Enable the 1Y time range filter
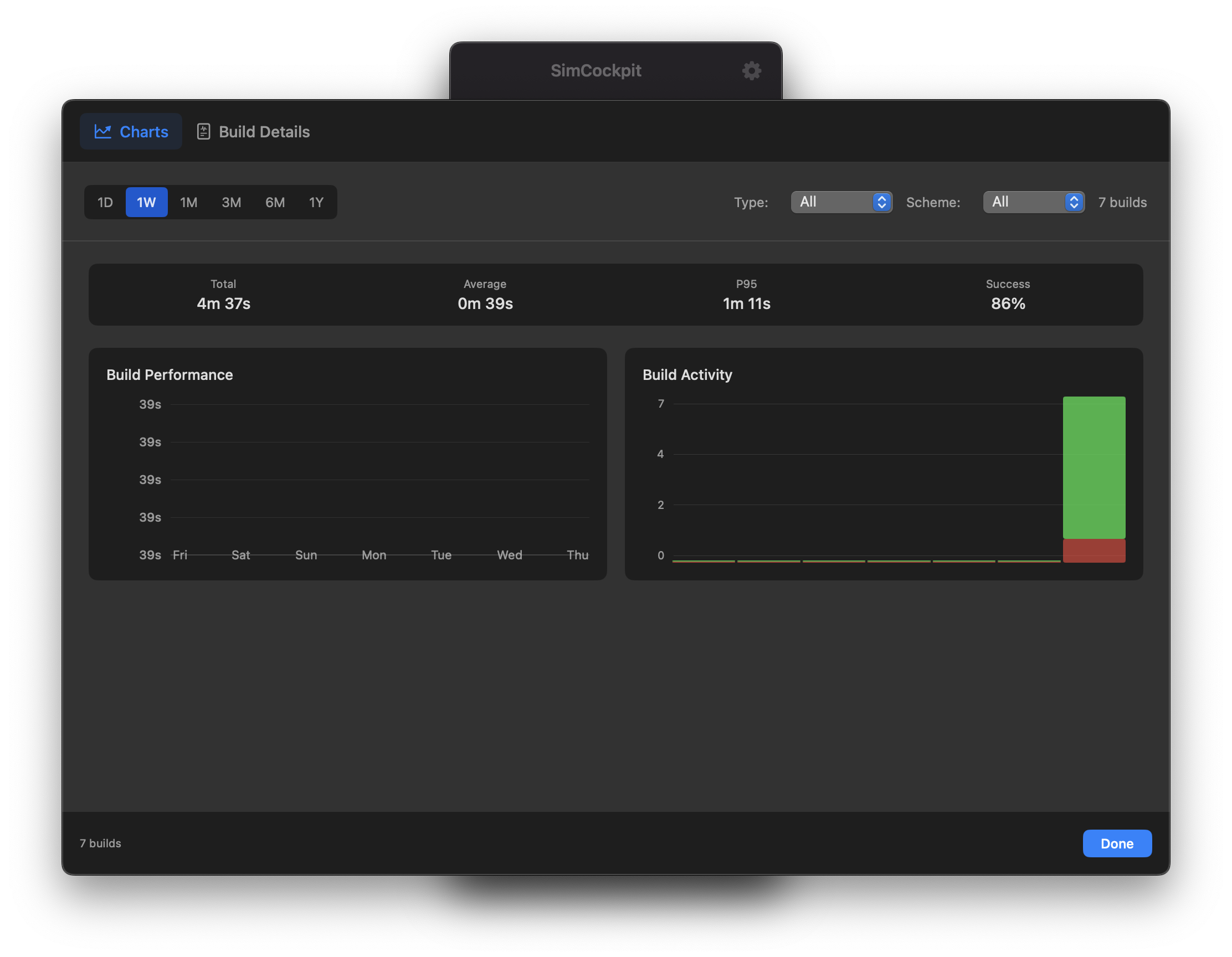The width and height of the screenshot is (1232, 957). coord(316,202)
